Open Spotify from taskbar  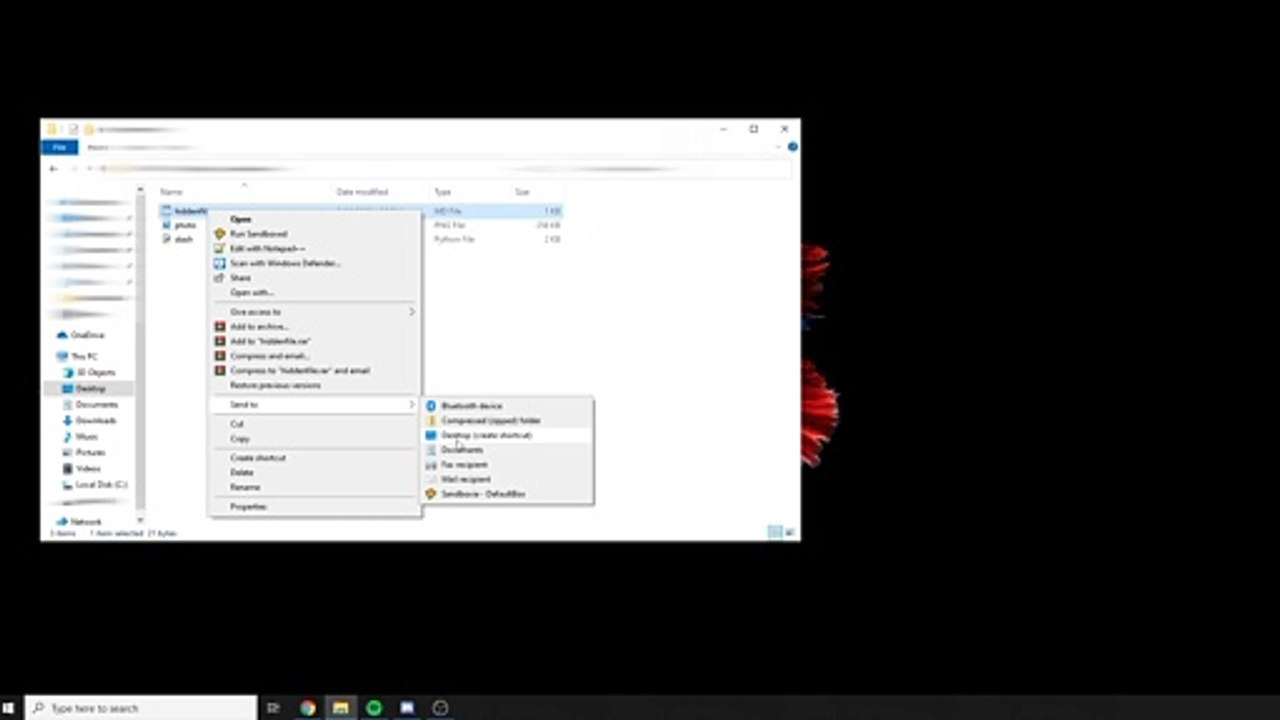pyautogui.click(x=374, y=708)
